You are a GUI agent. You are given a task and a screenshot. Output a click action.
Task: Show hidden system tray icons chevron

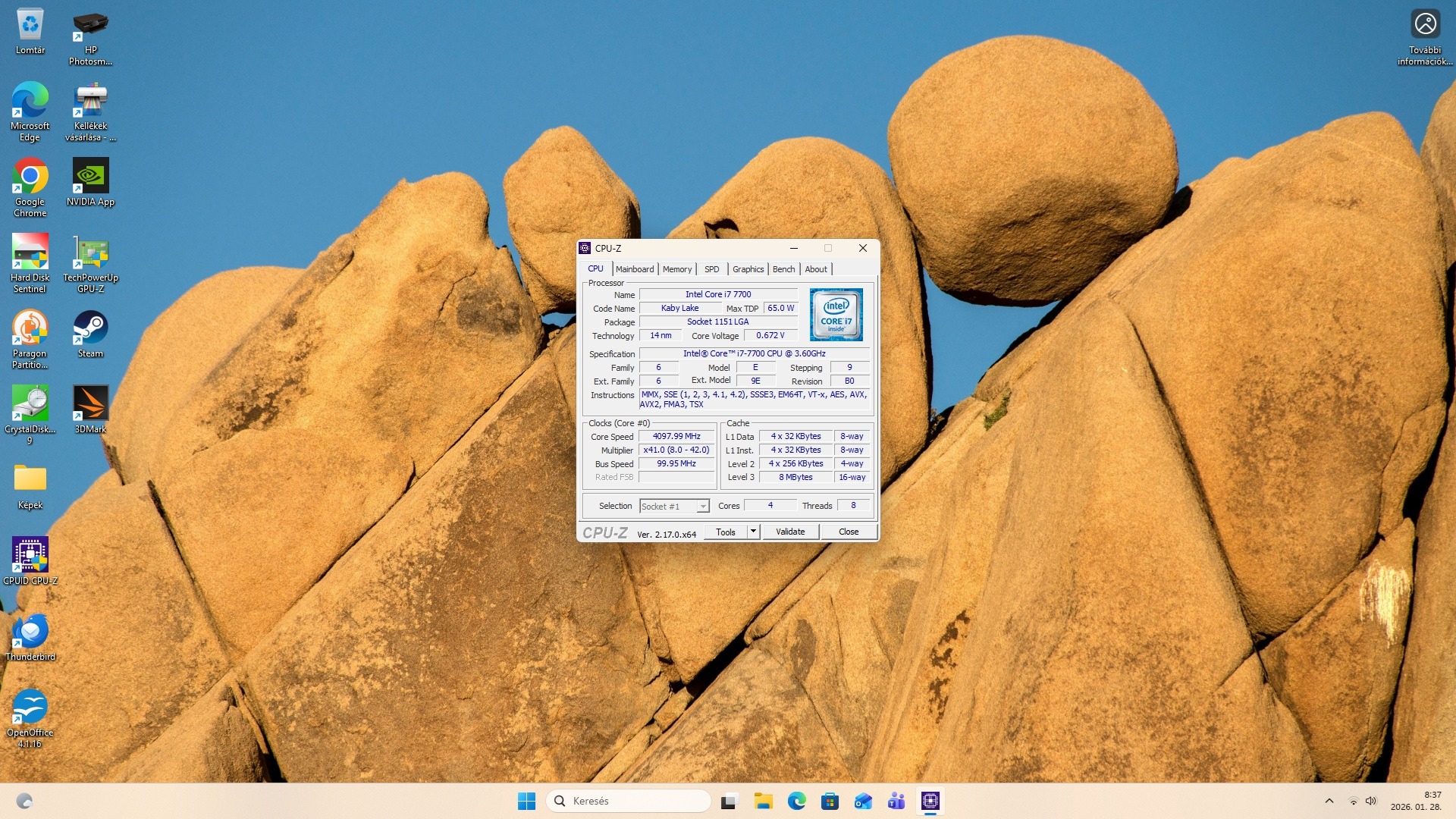1329,801
